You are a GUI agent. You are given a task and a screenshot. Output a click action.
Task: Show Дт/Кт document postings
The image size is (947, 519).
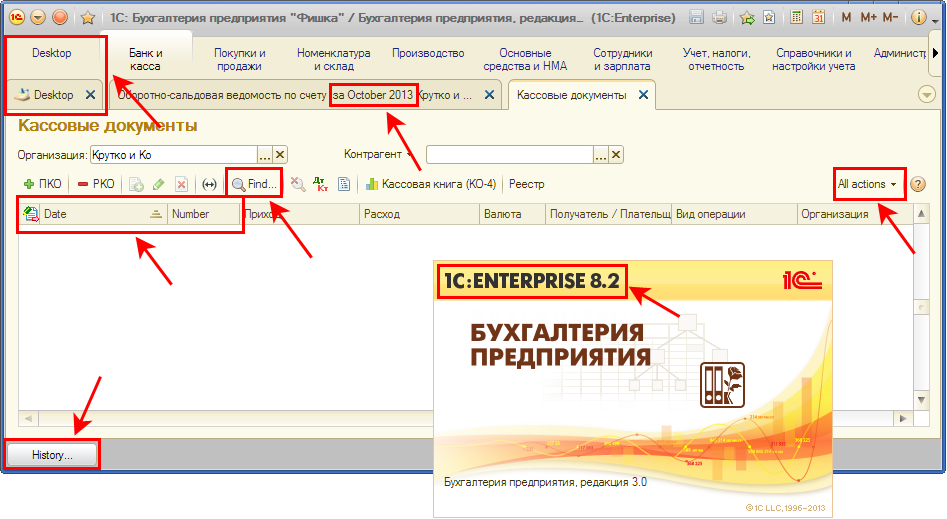tap(320, 184)
